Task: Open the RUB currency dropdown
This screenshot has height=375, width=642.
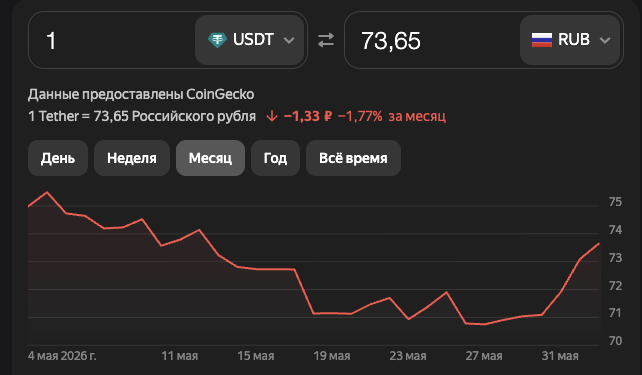Action: point(570,40)
